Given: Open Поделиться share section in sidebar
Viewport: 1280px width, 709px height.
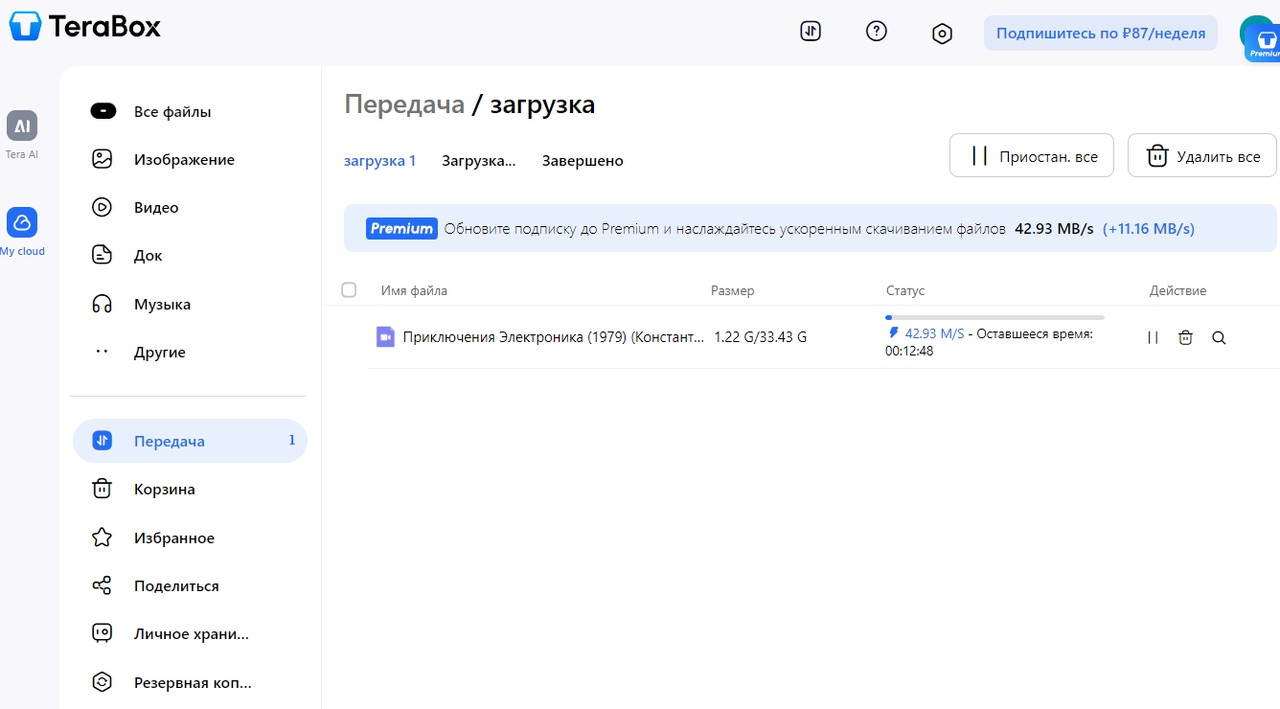Looking at the screenshot, I should click(x=190, y=586).
